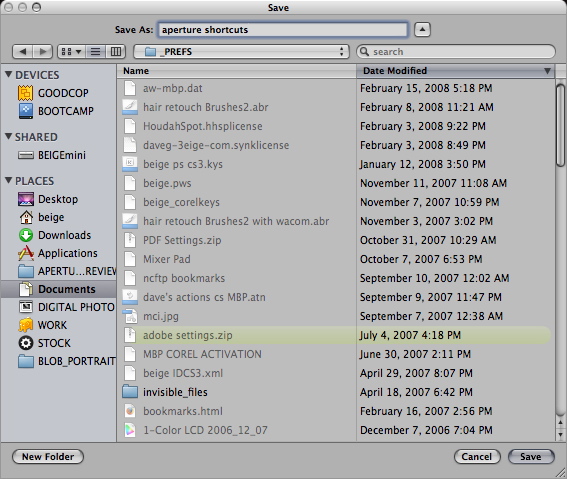Switch to icon view mode
The height and width of the screenshot is (479, 567).
71,52
